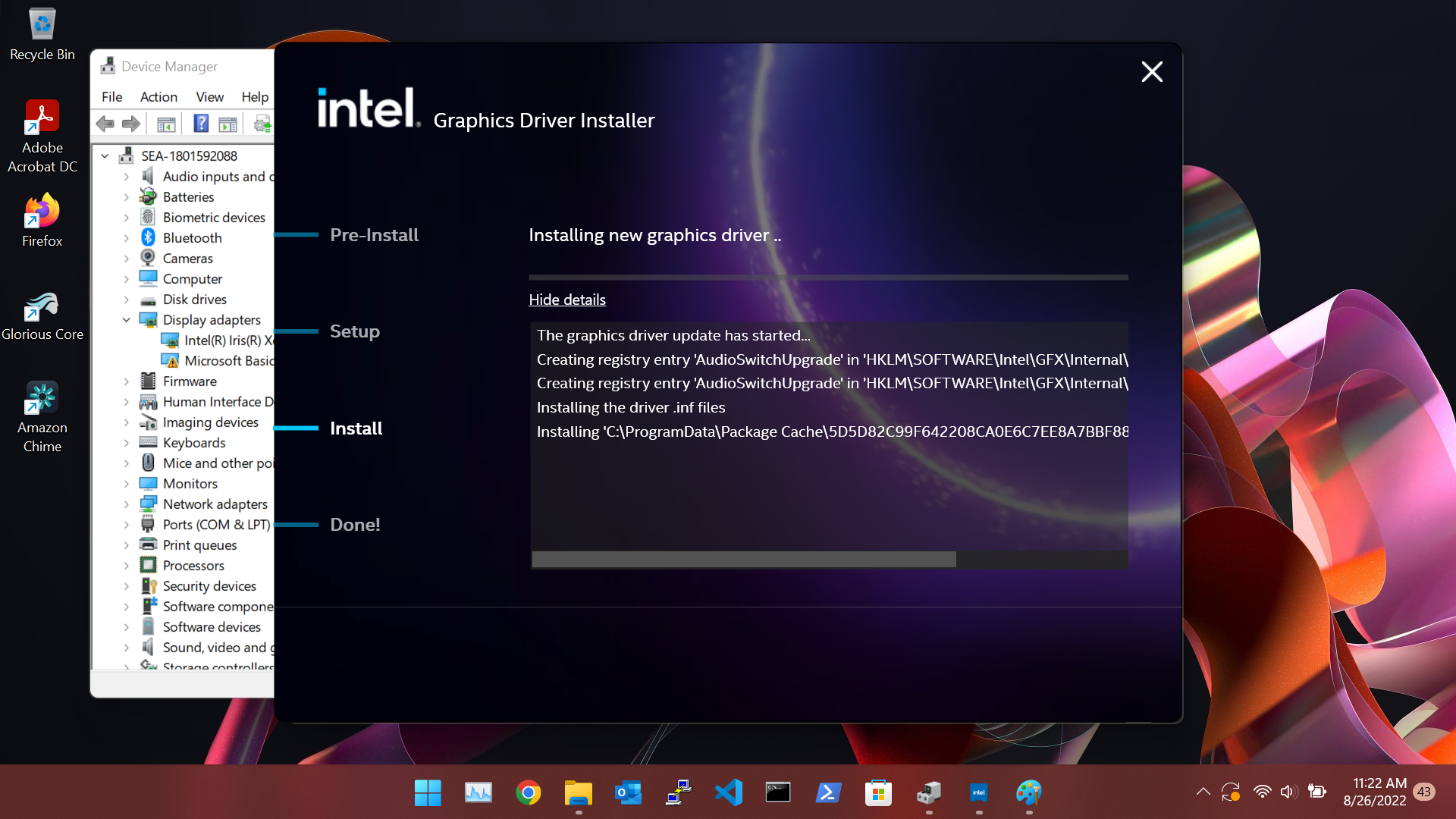Open the performance monitor taskbar icon
The image size is (1456, 819).
[478, 793]
